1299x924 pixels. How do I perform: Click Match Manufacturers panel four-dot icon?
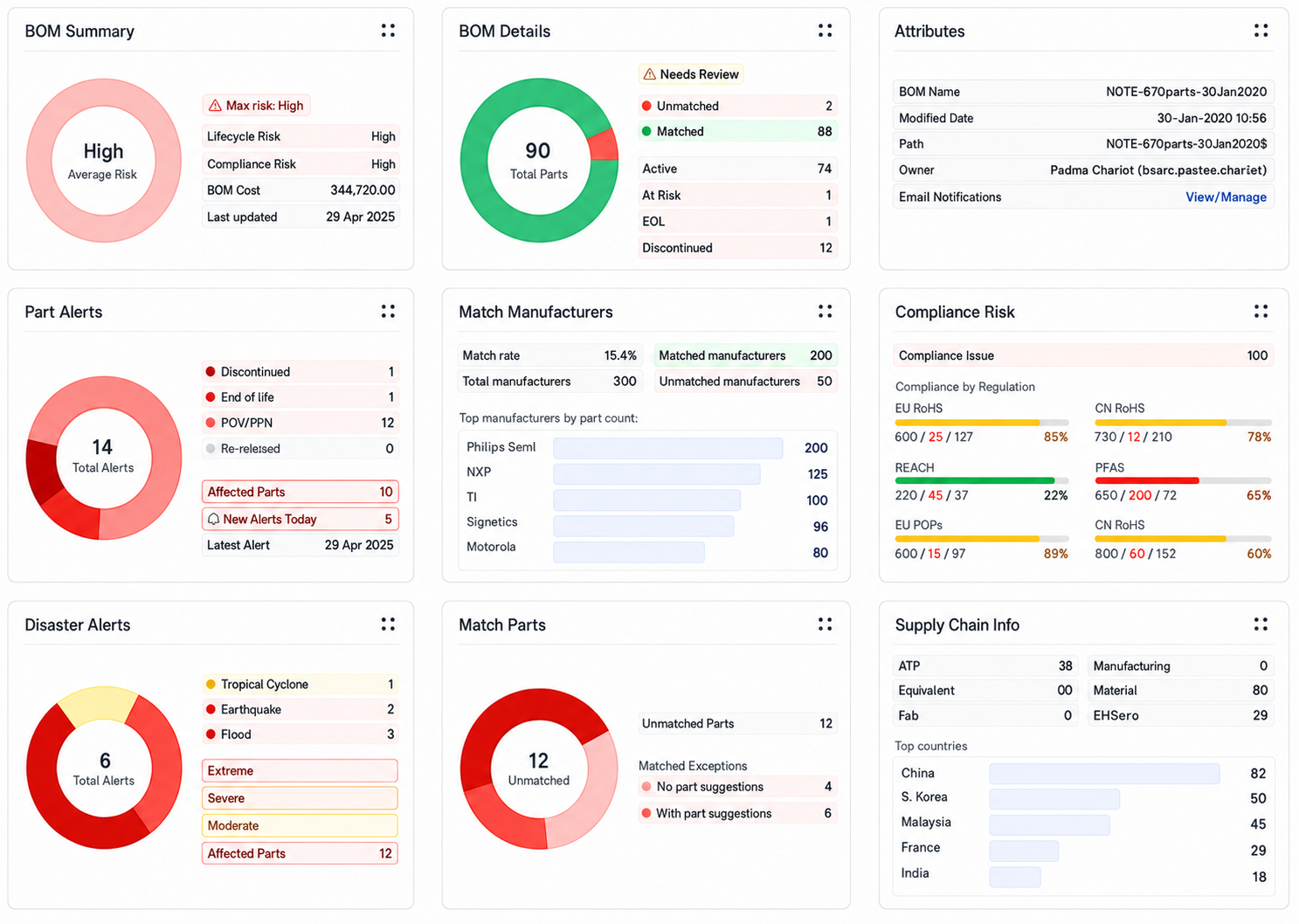[825, 311]
